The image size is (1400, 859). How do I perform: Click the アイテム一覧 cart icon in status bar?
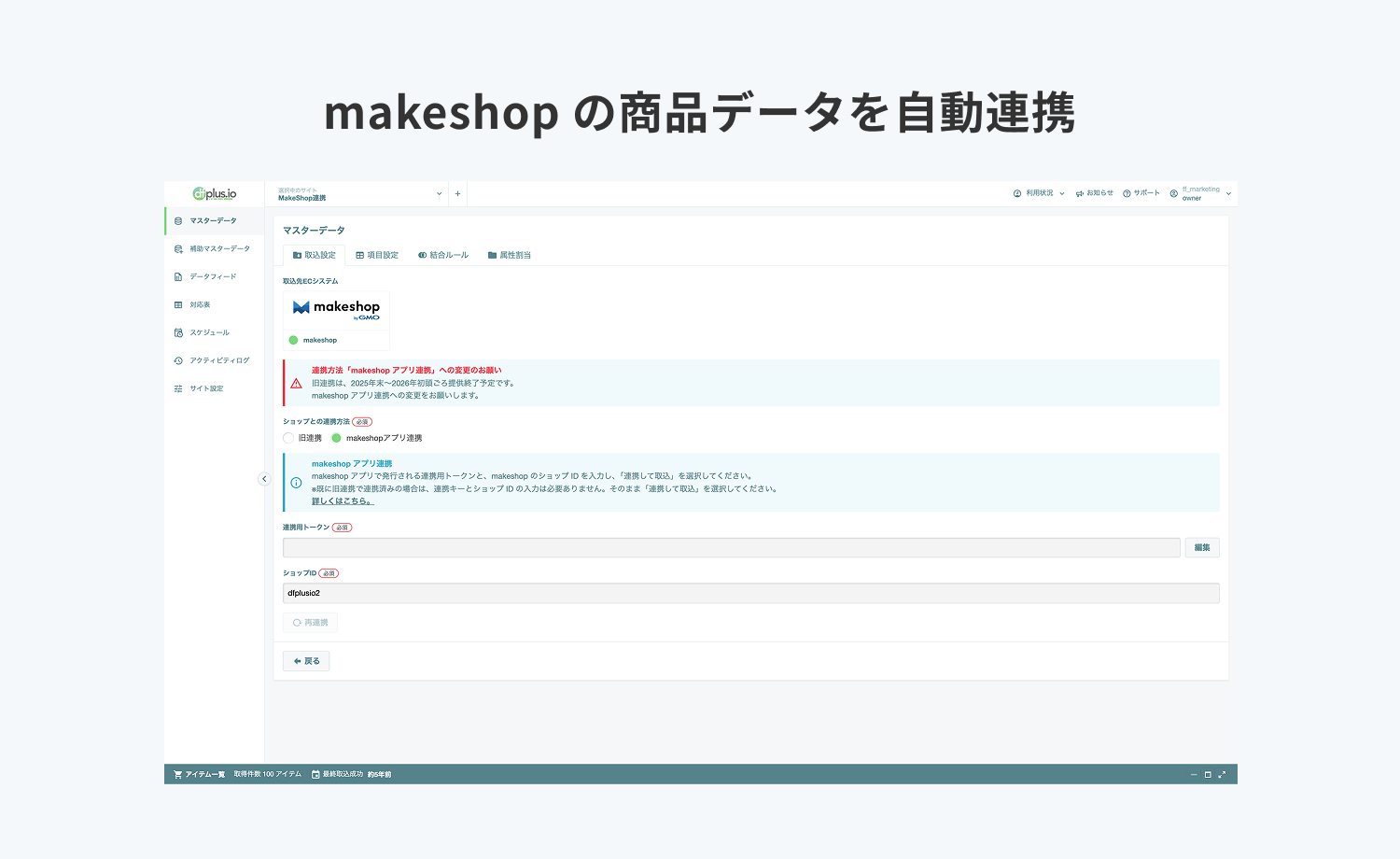[x=178, y=774]
